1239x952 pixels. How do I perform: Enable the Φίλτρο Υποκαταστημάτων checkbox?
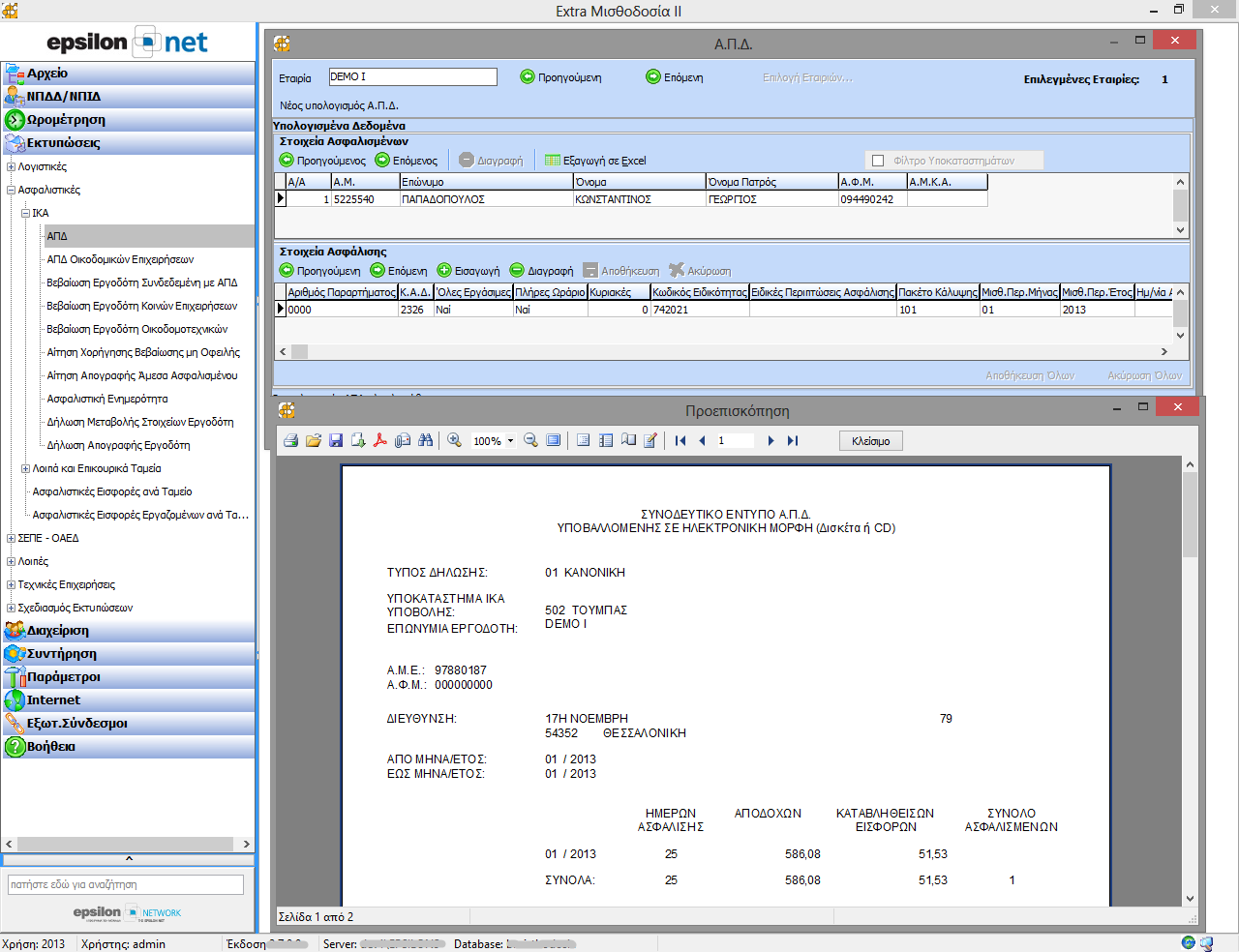[x=878, y=161]
